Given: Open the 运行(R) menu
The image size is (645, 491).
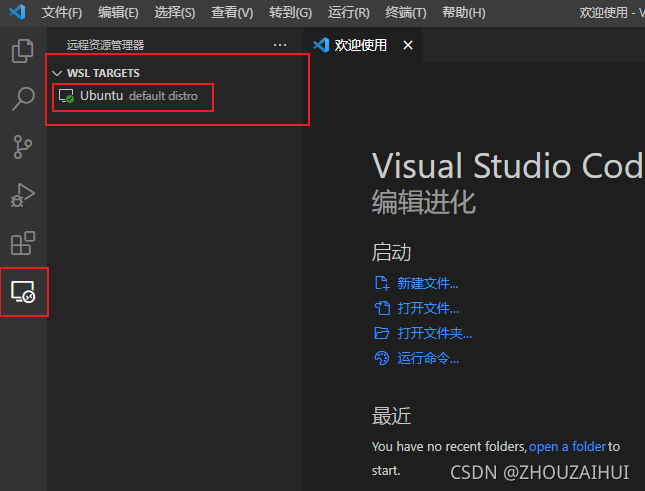Looking at the screenshot, I should click(348, 13).
